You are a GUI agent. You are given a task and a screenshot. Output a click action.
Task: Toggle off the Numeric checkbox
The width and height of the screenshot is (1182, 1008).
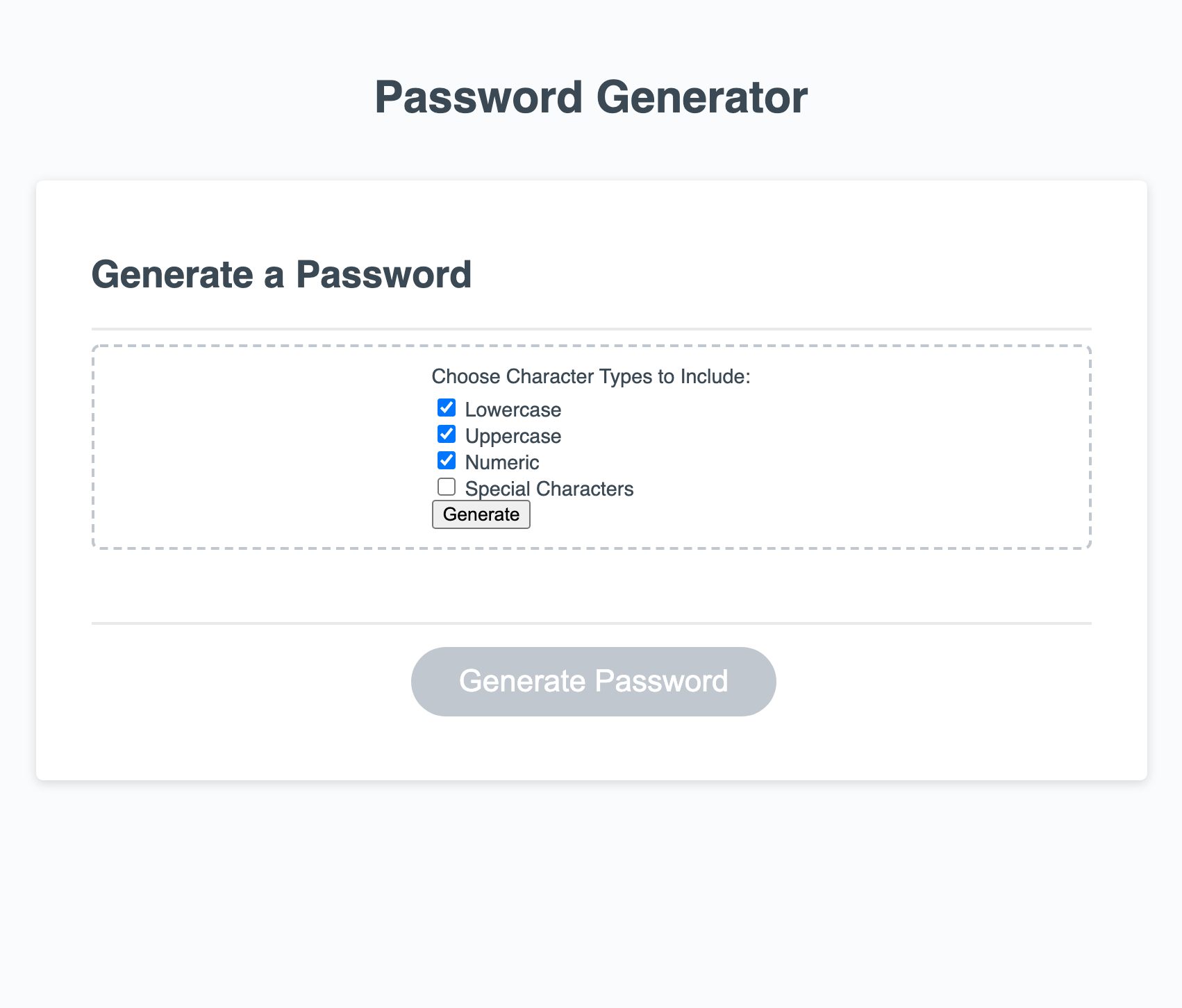point(447,460)
